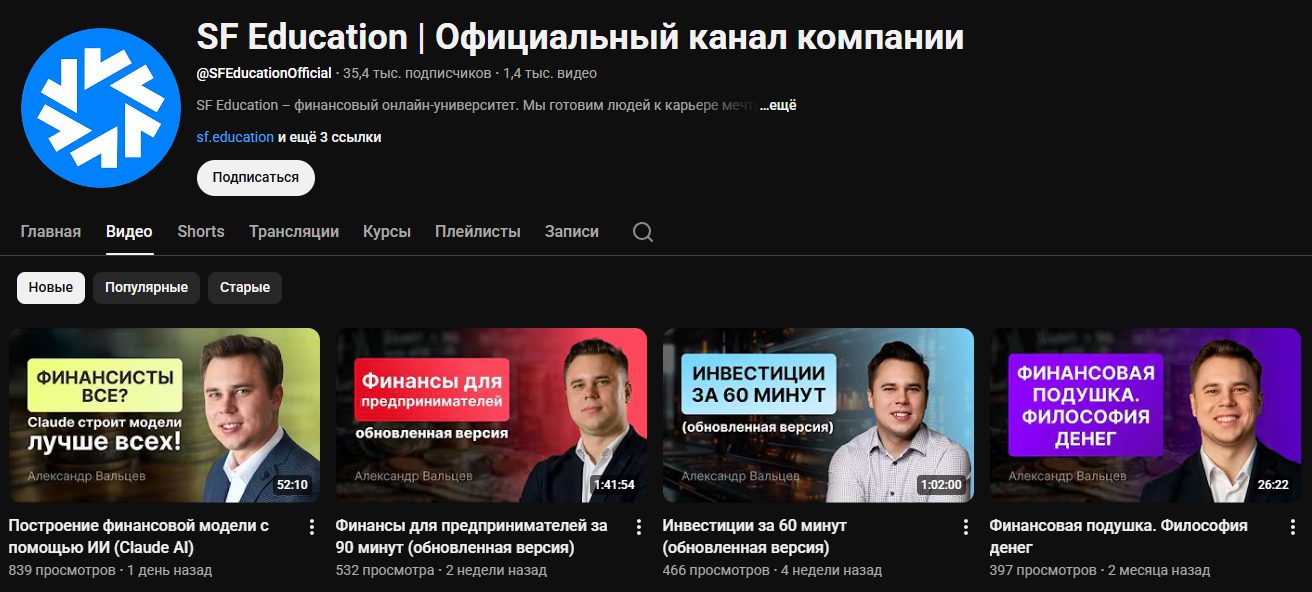Go to the Главная tab
The image size is (1312, 592).
51,231
